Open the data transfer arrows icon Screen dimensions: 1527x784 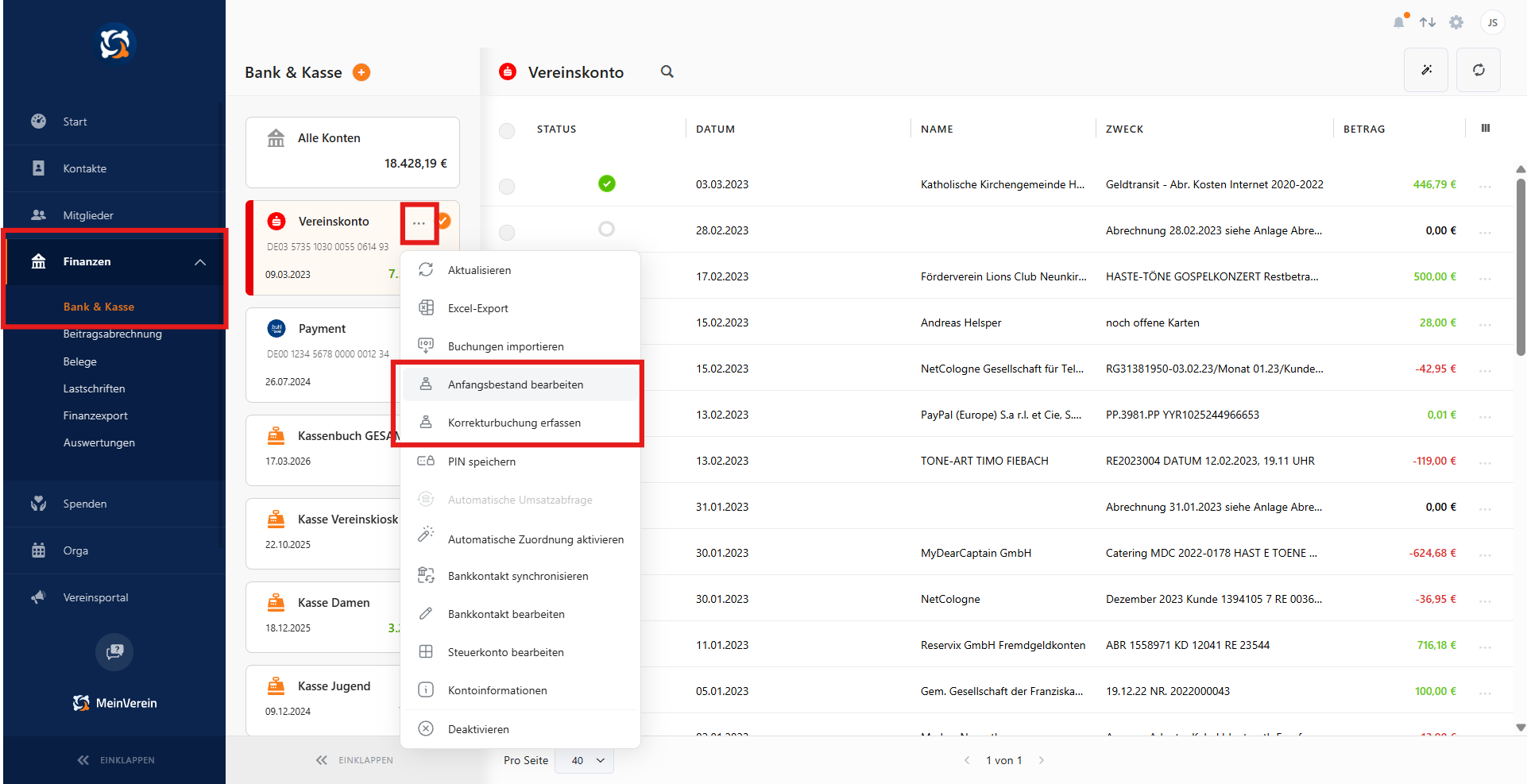(x=1428, y=22)
